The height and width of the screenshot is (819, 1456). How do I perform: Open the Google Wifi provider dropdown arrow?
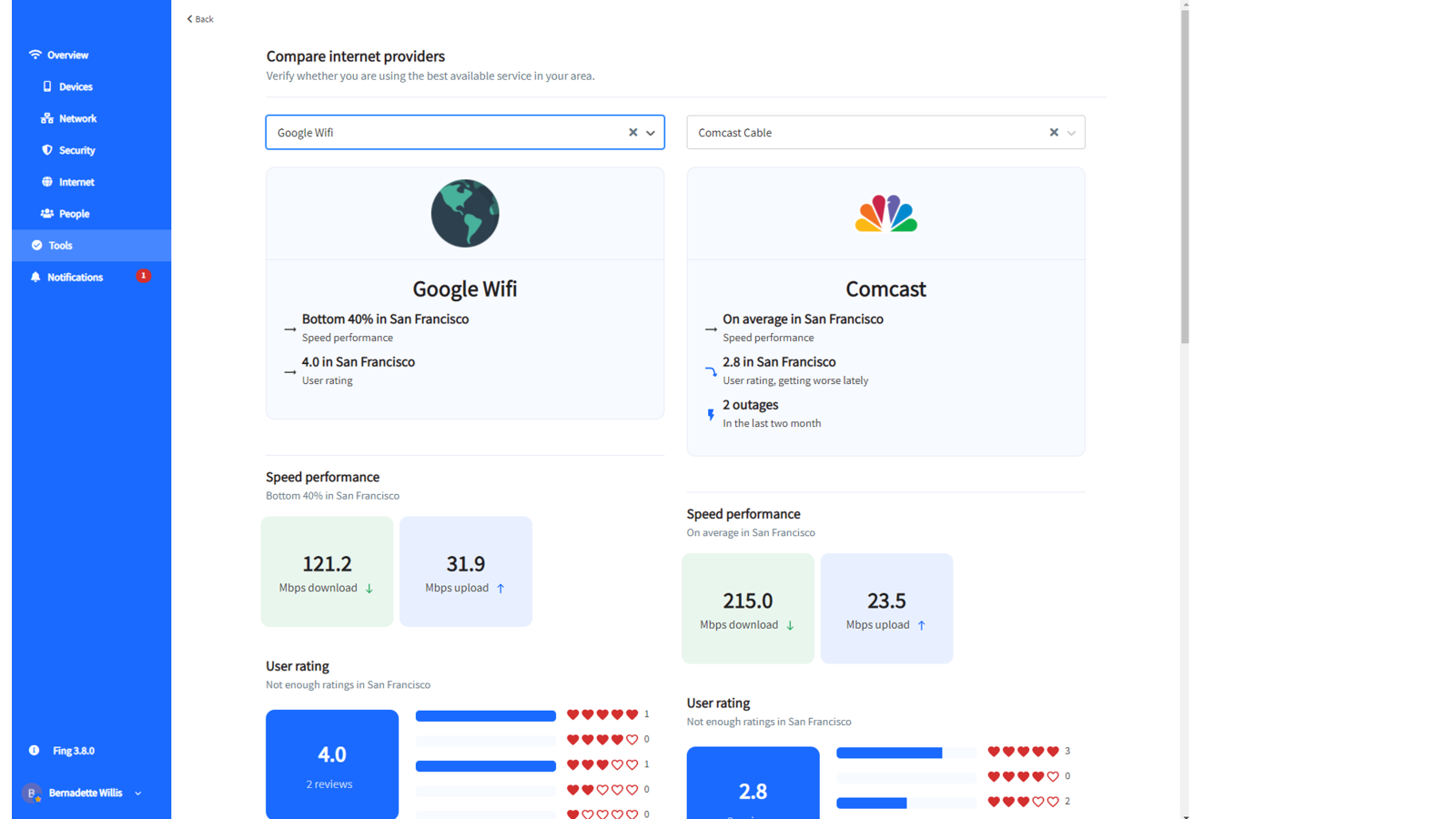651,133
